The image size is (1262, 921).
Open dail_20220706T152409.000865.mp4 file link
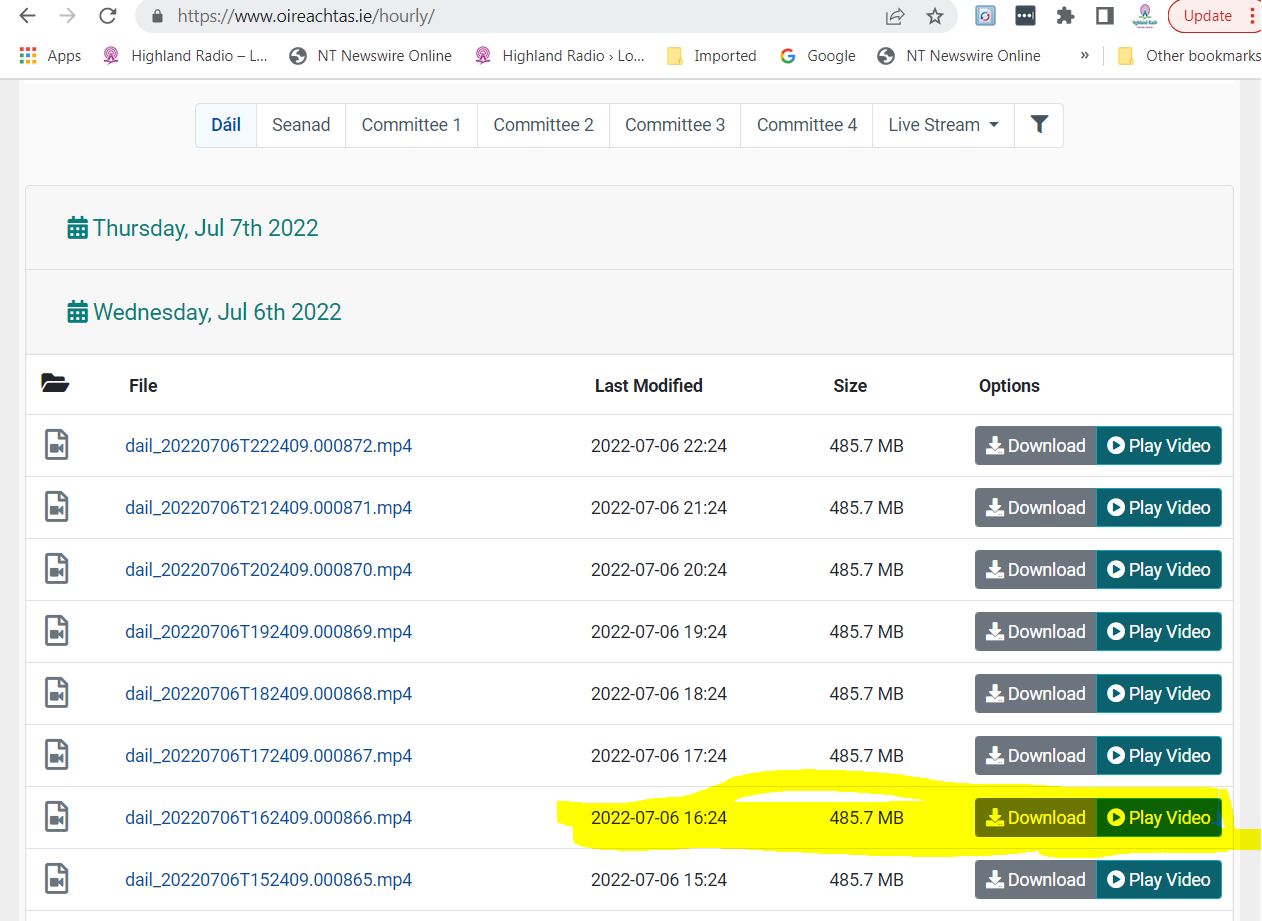pyautogui.click(x=268, y=880)
